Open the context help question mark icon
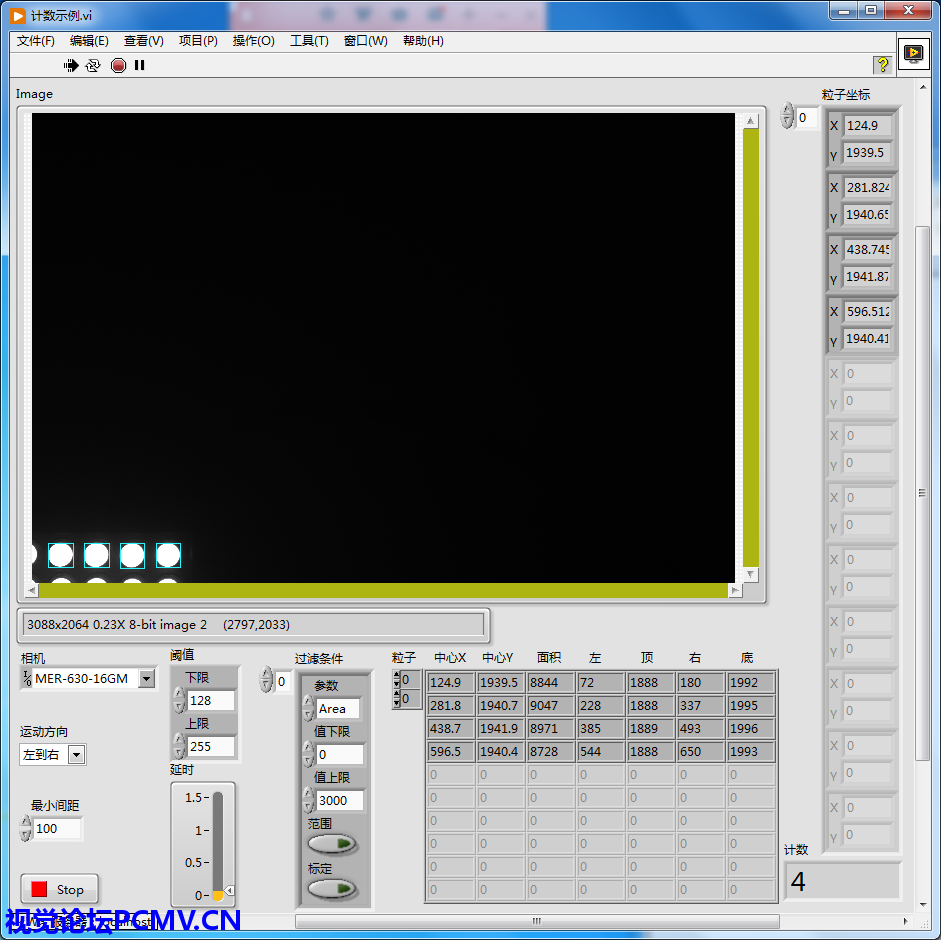 point(882,65)
